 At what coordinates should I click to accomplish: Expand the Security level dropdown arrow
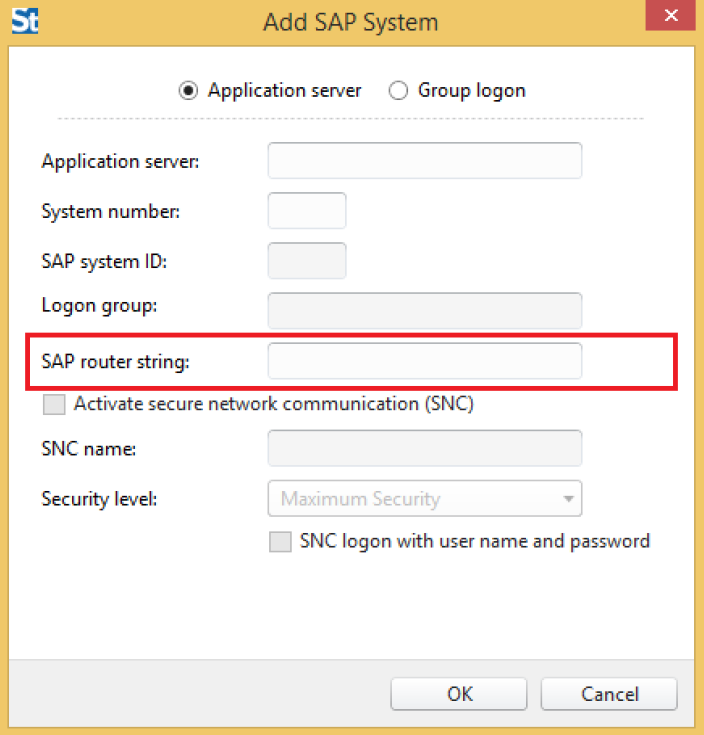point(568,499)
